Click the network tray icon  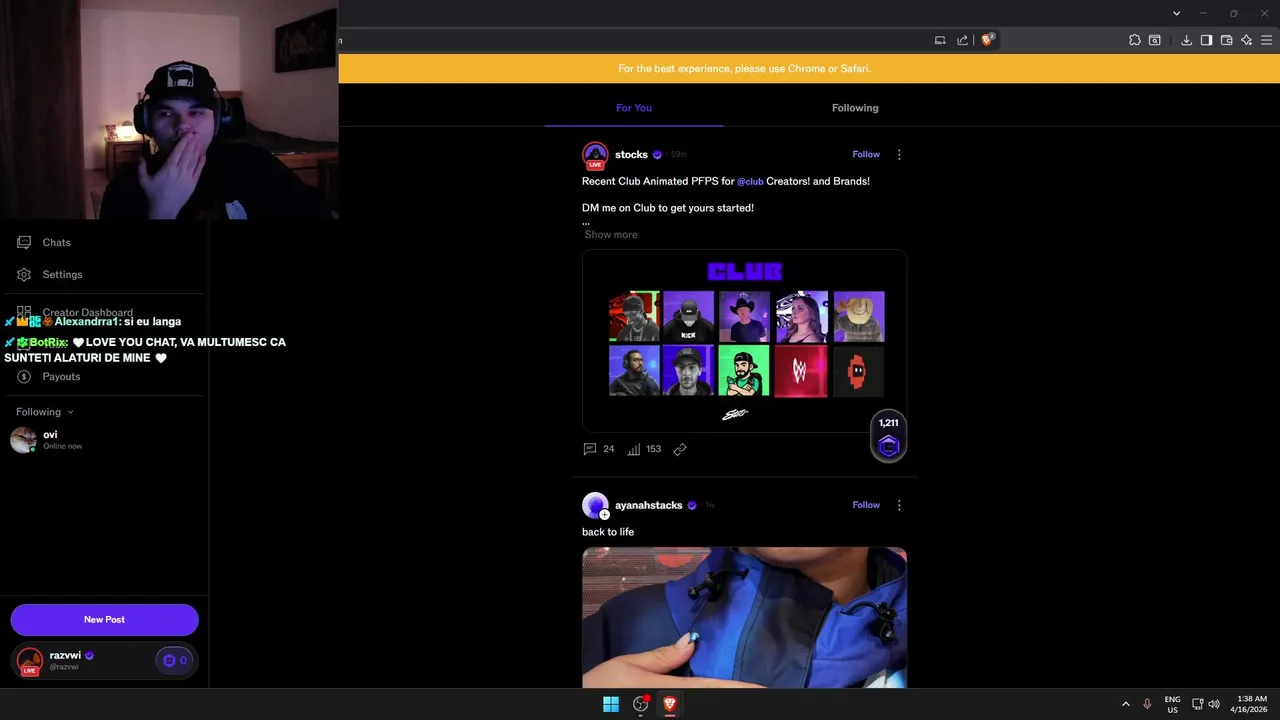pos(1197,704)
